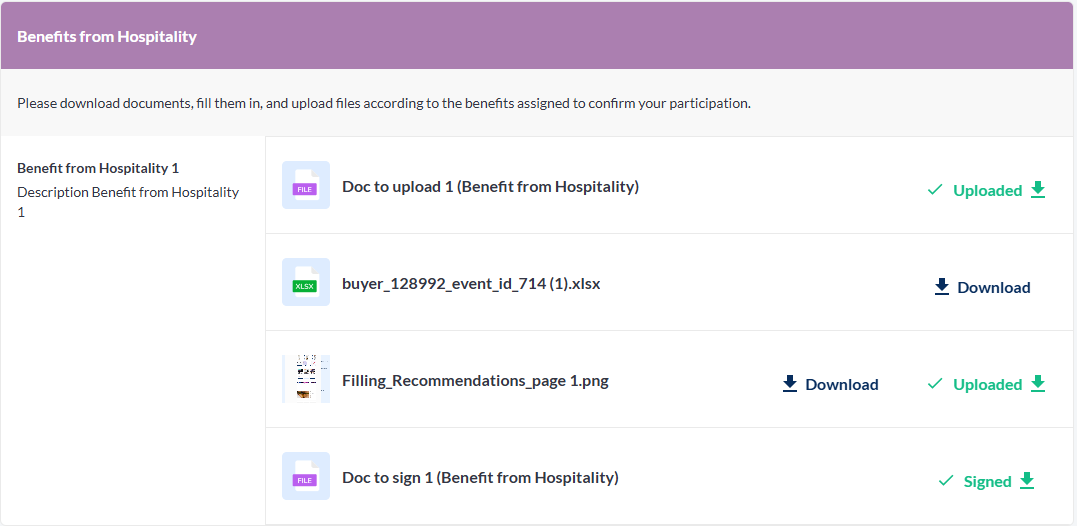Viewport: 1077px width, 526px height.
Task: Click the Signed status label
Action: click(x=987, y=481)
